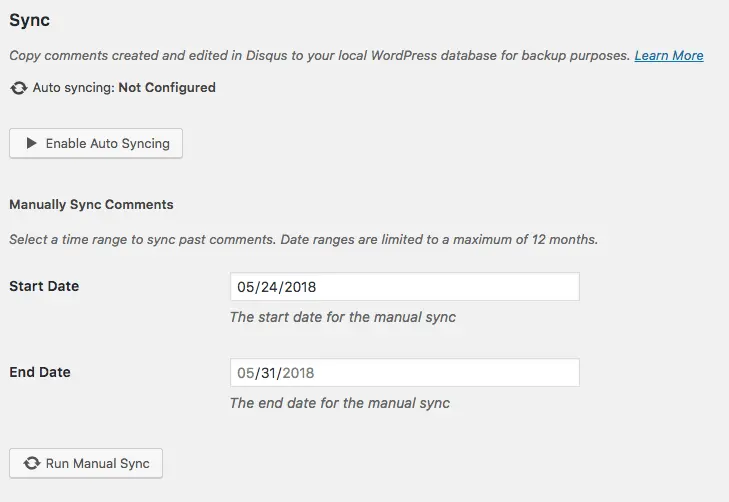Click the End Date label
The height and width of the screenshot is (502, 729).
(40, 372)
